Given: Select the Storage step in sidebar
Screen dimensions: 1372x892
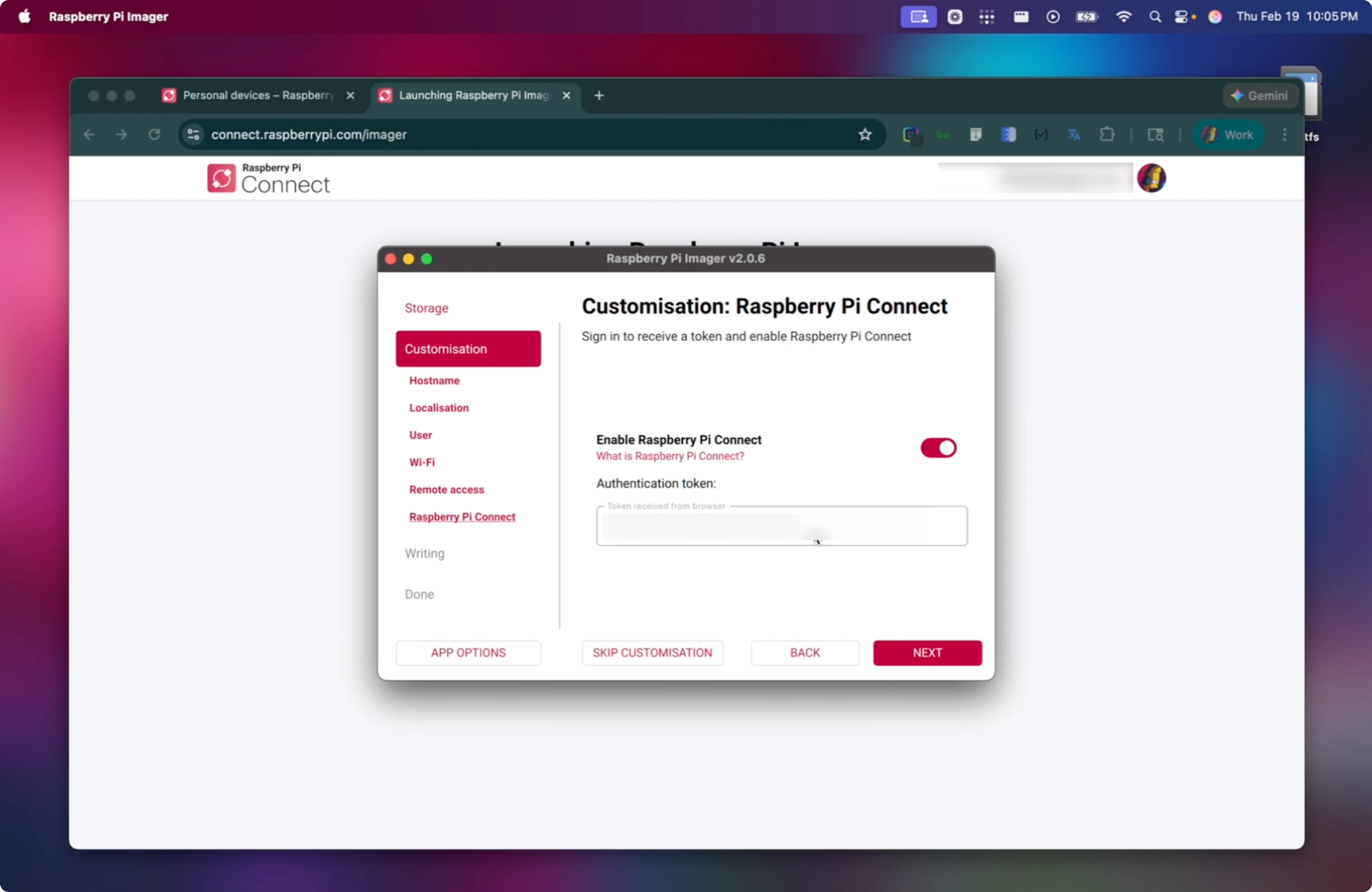Looking at the screenshot, I should (426, 308).
